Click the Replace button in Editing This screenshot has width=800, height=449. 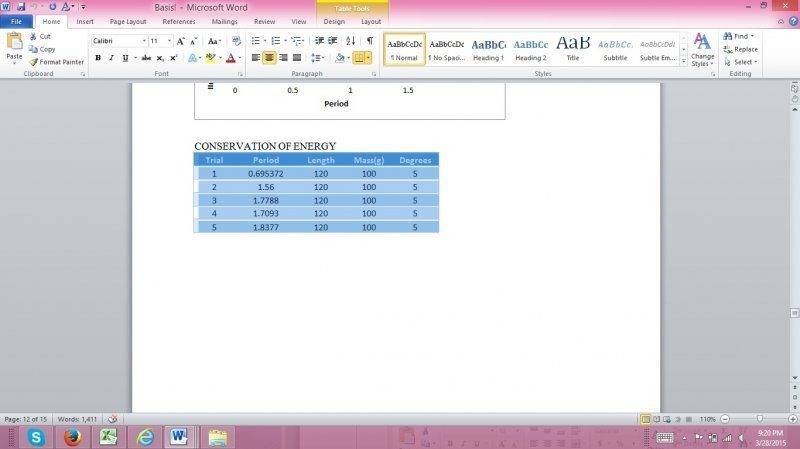(741, 49)
